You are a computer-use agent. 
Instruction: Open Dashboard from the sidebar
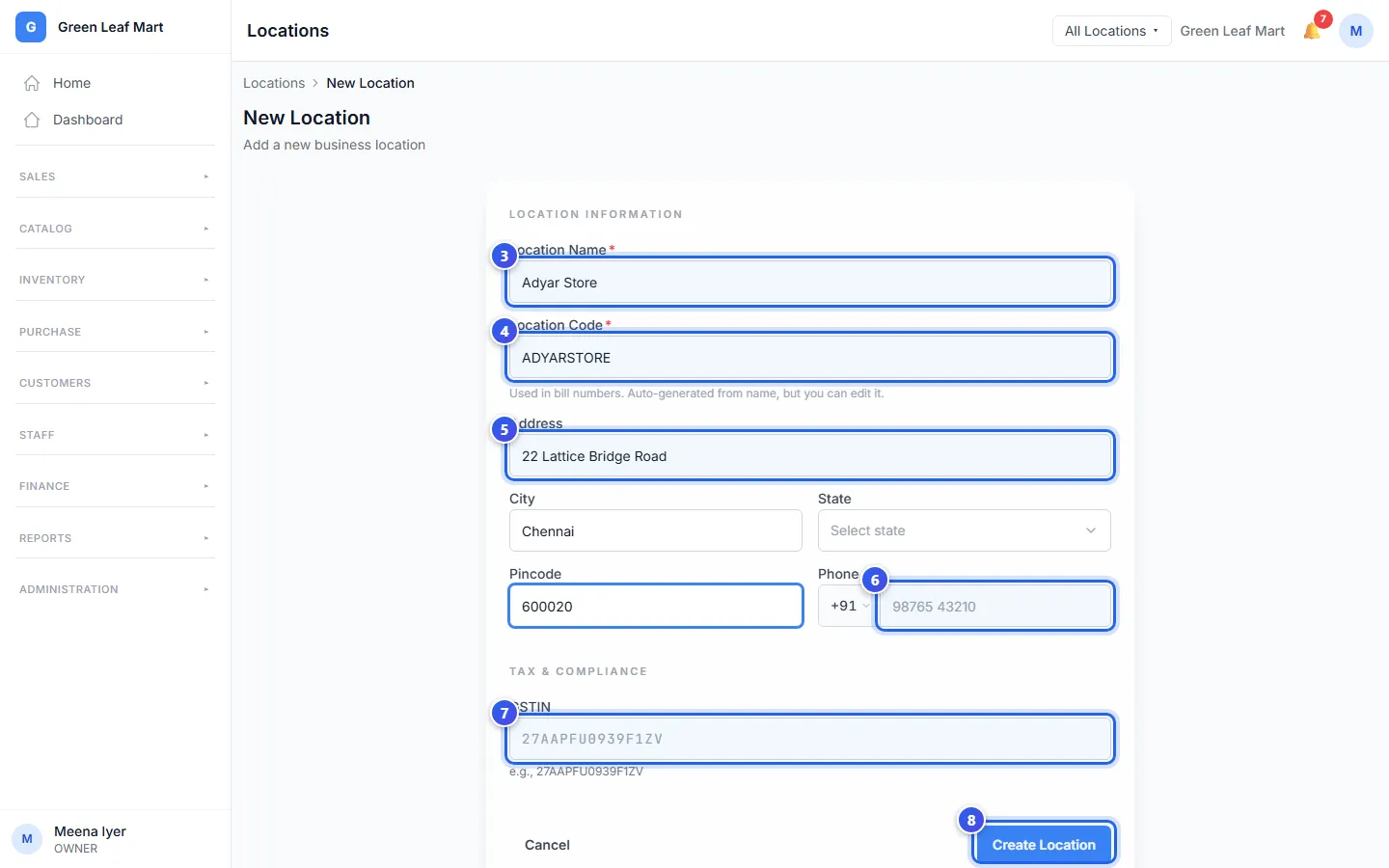[115, 120]
